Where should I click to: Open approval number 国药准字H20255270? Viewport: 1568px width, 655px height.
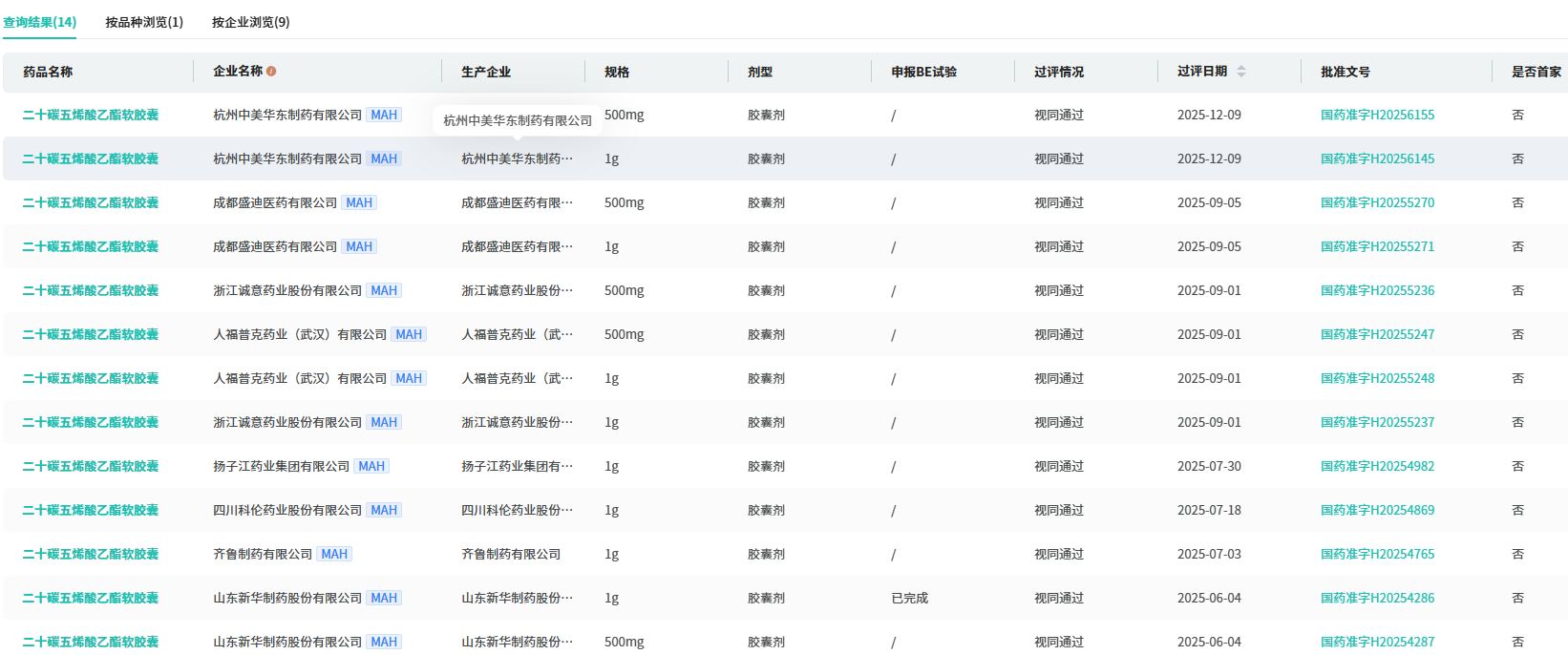pos(1377,202)
